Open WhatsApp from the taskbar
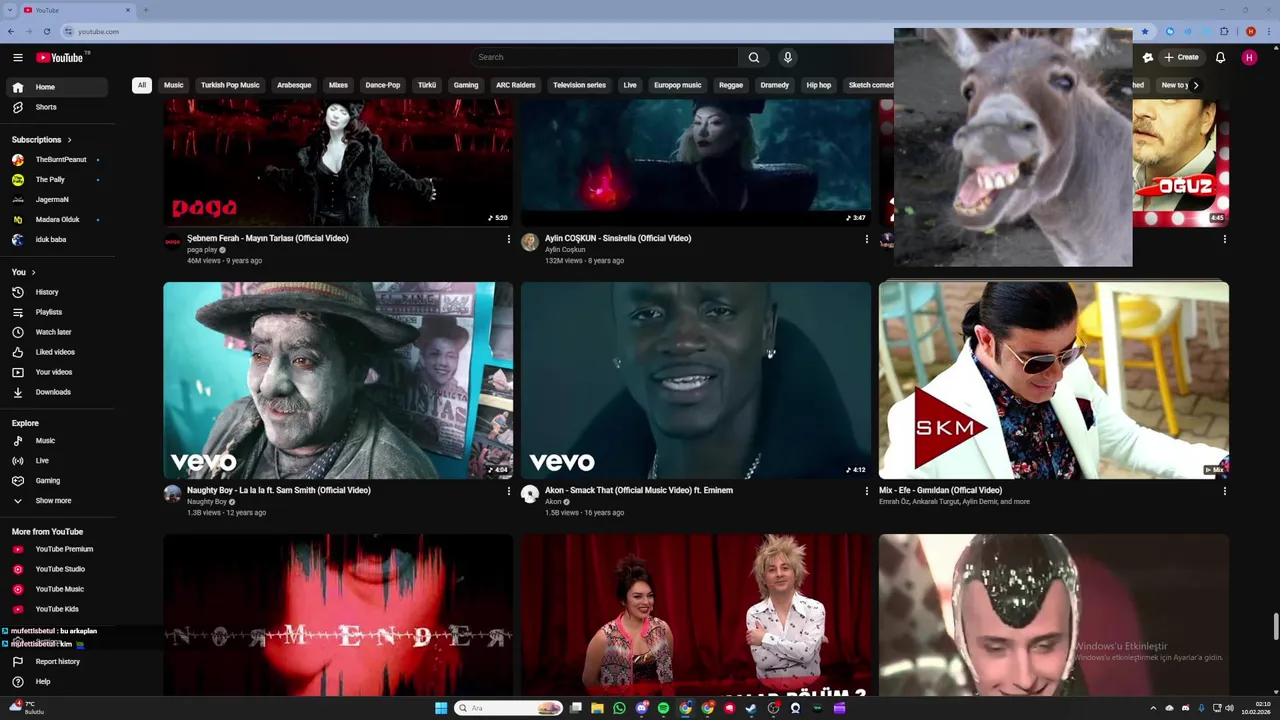The image size is (1280, 720). pyautogui.click(x=619, y=708)
